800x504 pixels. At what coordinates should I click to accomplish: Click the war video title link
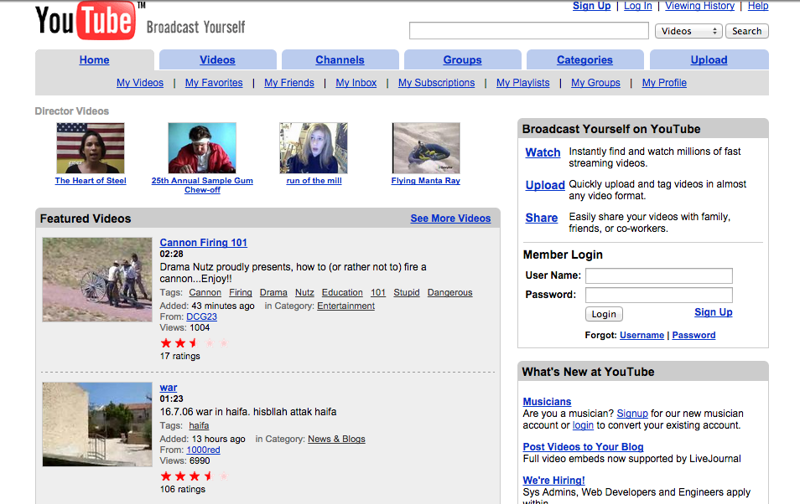pyautogui.click(x=168, y=388)
